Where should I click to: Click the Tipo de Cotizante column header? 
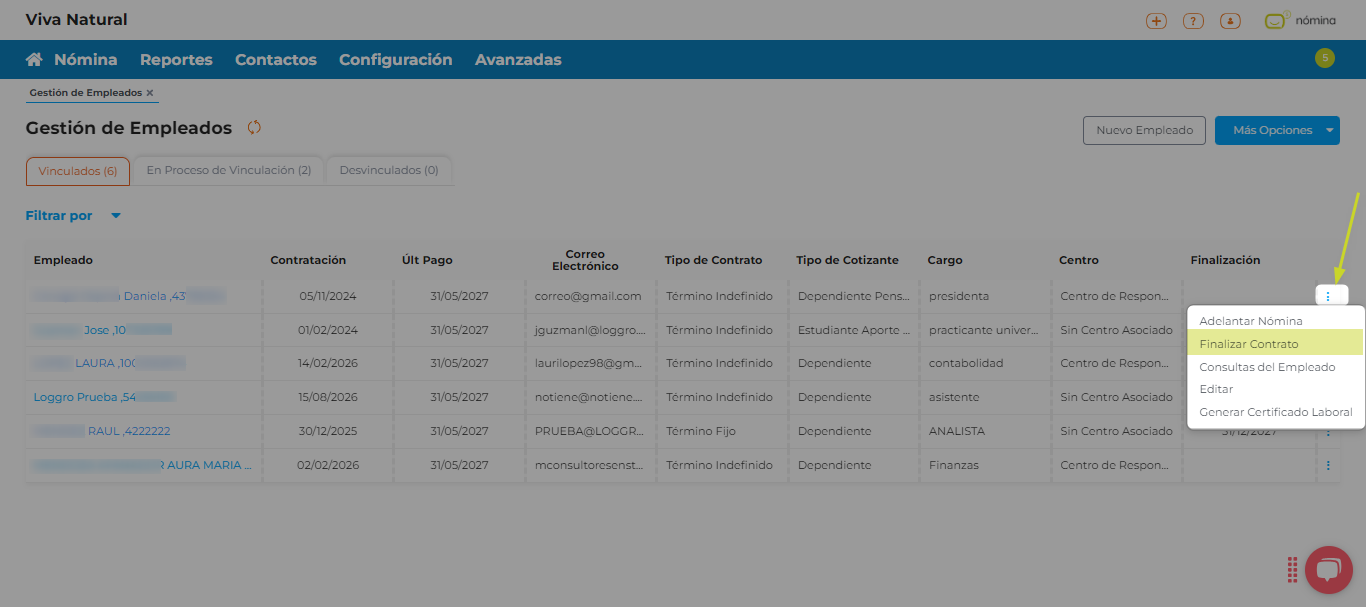847,260
